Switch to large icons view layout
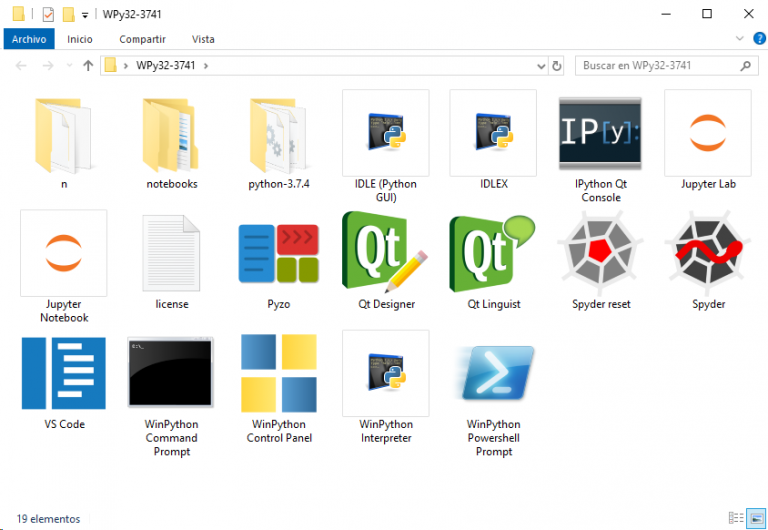 756,518
